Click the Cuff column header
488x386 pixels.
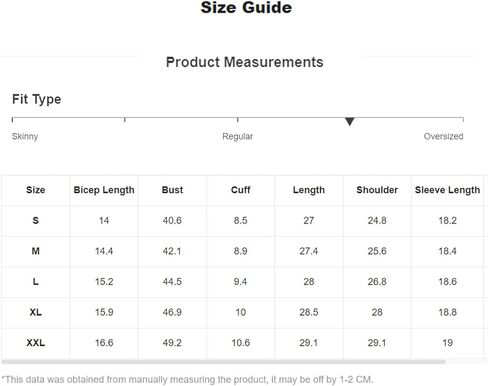pyautogui.click(x=241, y=190)
